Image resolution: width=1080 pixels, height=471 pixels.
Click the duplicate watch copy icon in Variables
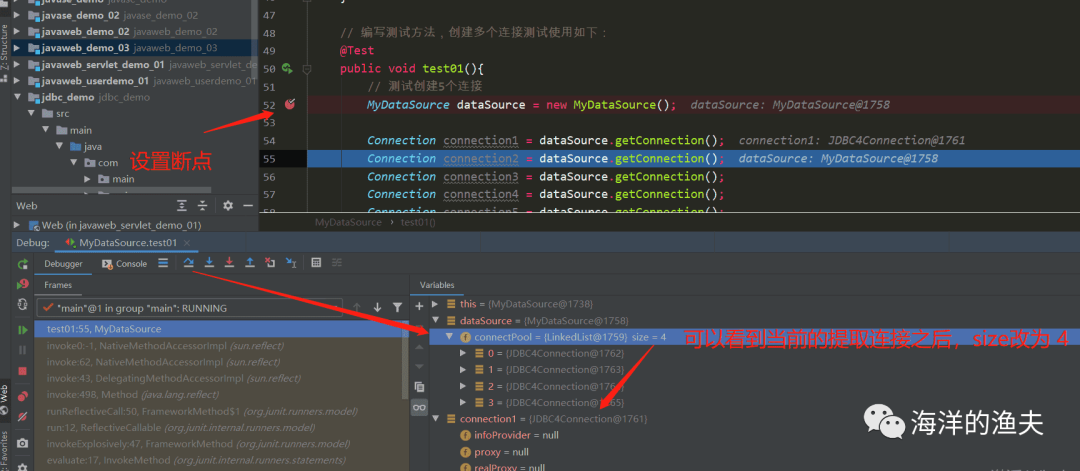[419, 387]
